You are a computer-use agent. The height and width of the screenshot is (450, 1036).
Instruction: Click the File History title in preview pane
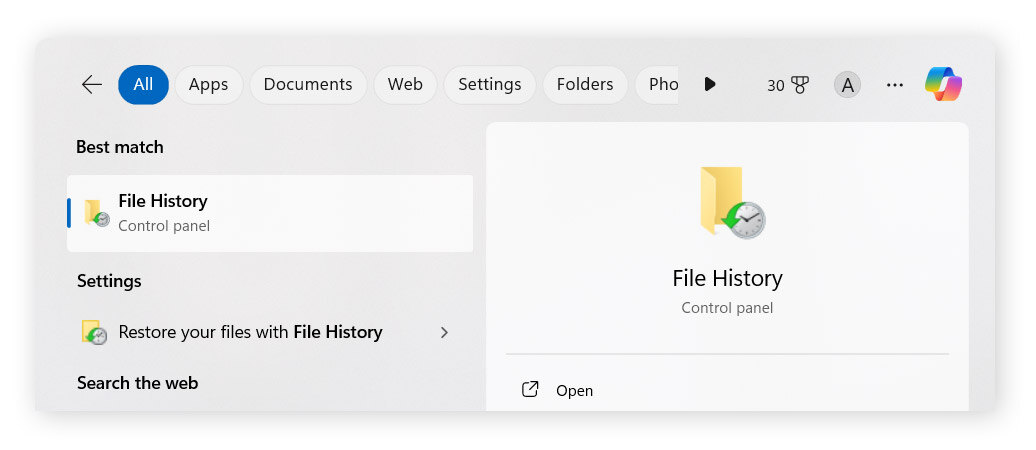[727, 278]
